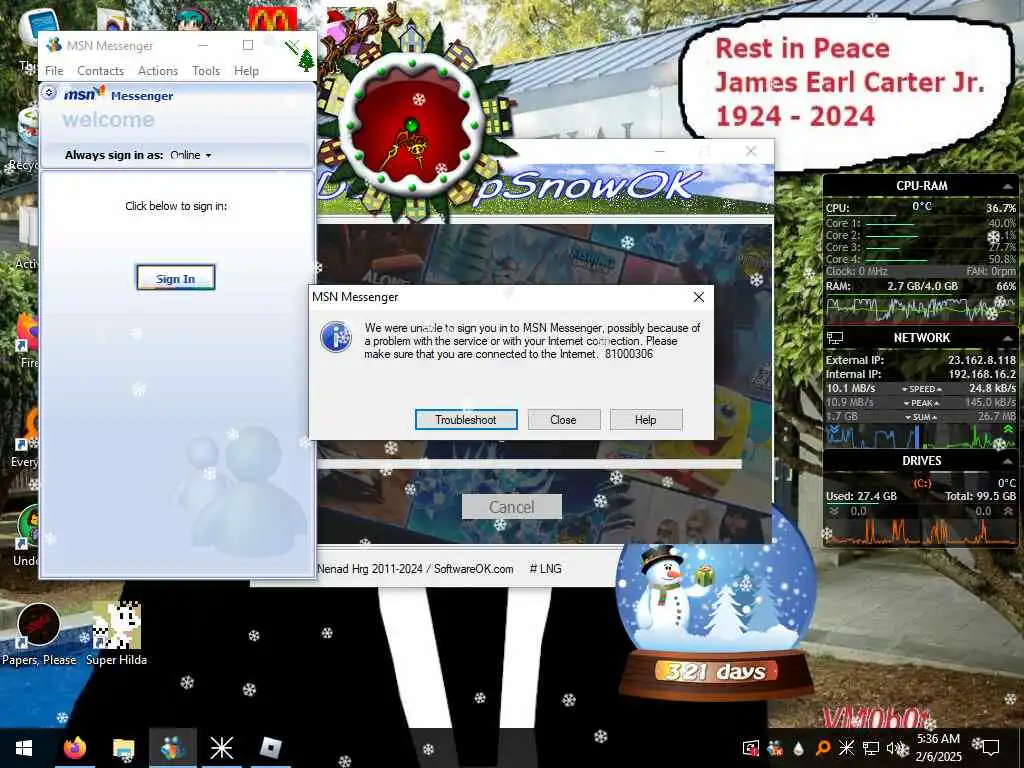Click the green download arrows on network graph

tap(1008, 431)
